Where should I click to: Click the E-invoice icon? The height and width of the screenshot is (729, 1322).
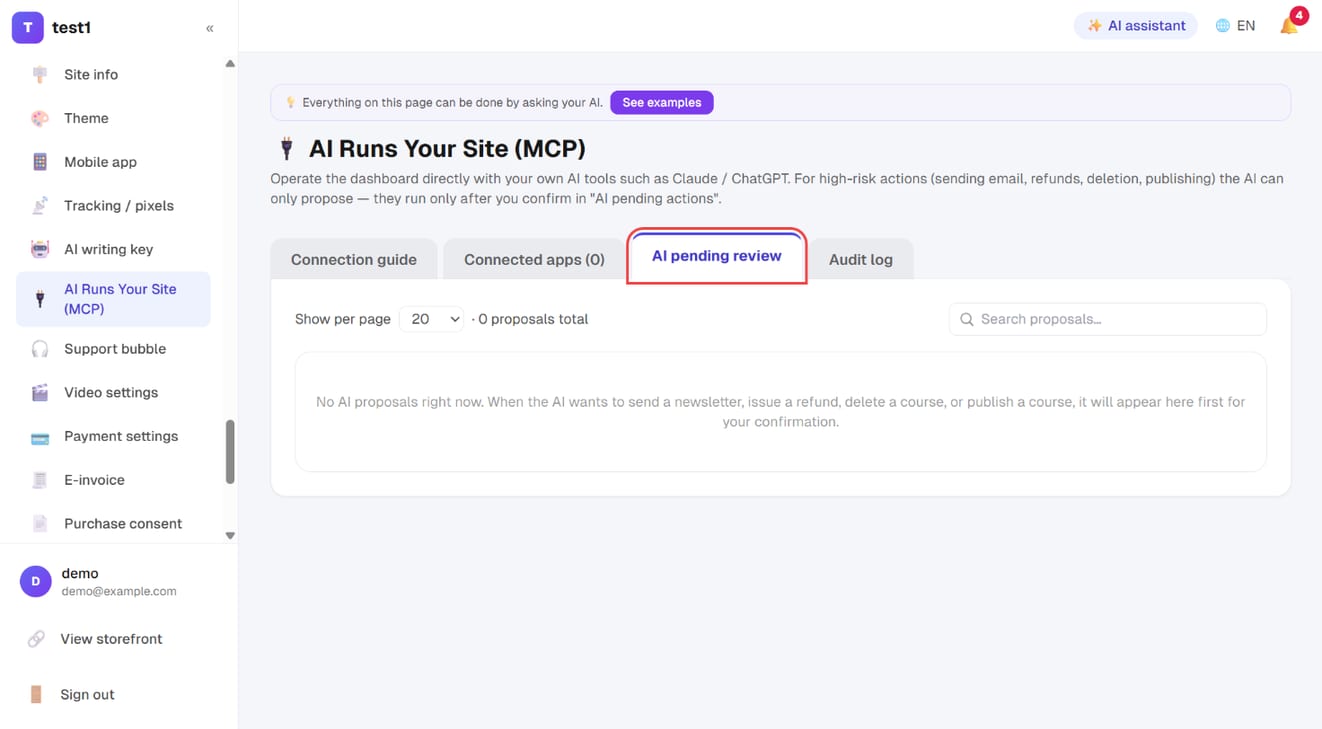coord(40,480)
